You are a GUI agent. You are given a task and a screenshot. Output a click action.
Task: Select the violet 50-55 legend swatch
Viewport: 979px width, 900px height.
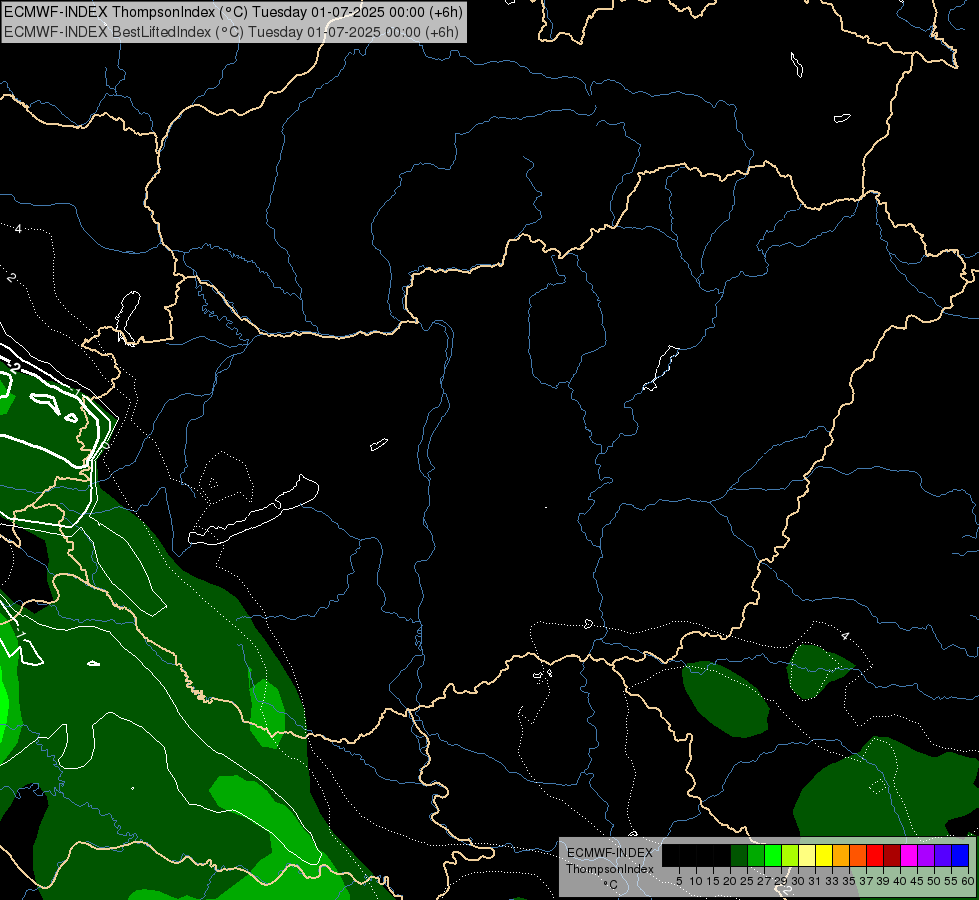point(943,855)
